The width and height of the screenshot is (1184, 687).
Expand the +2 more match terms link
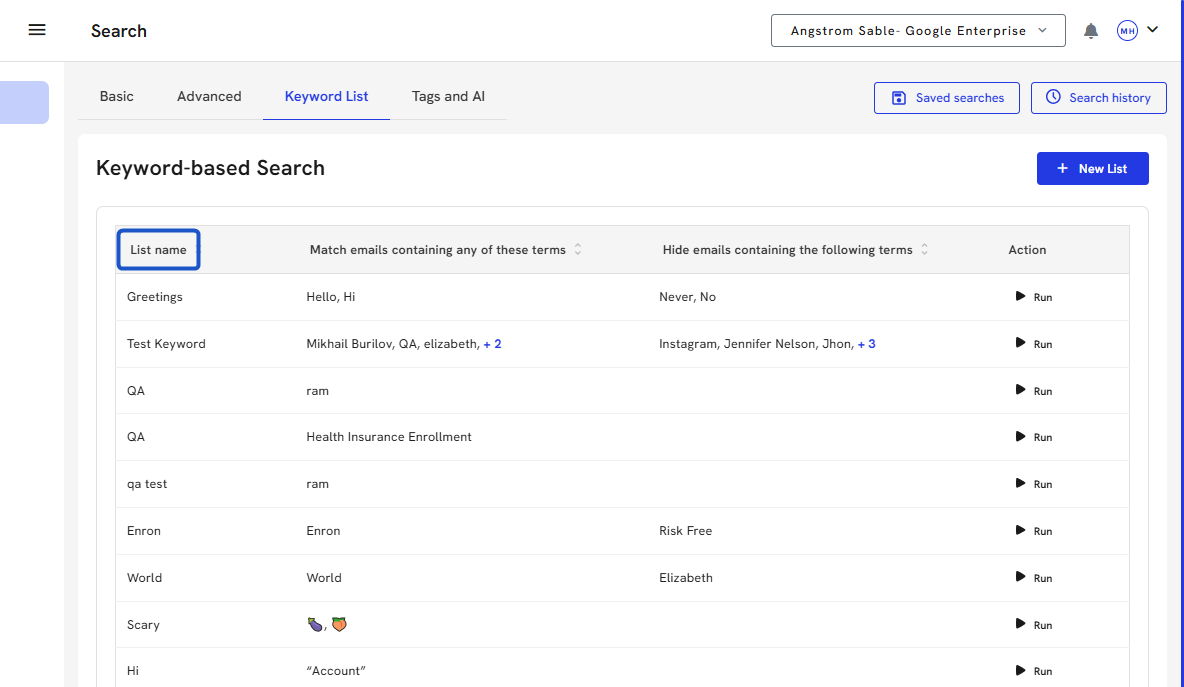[492, 344]
